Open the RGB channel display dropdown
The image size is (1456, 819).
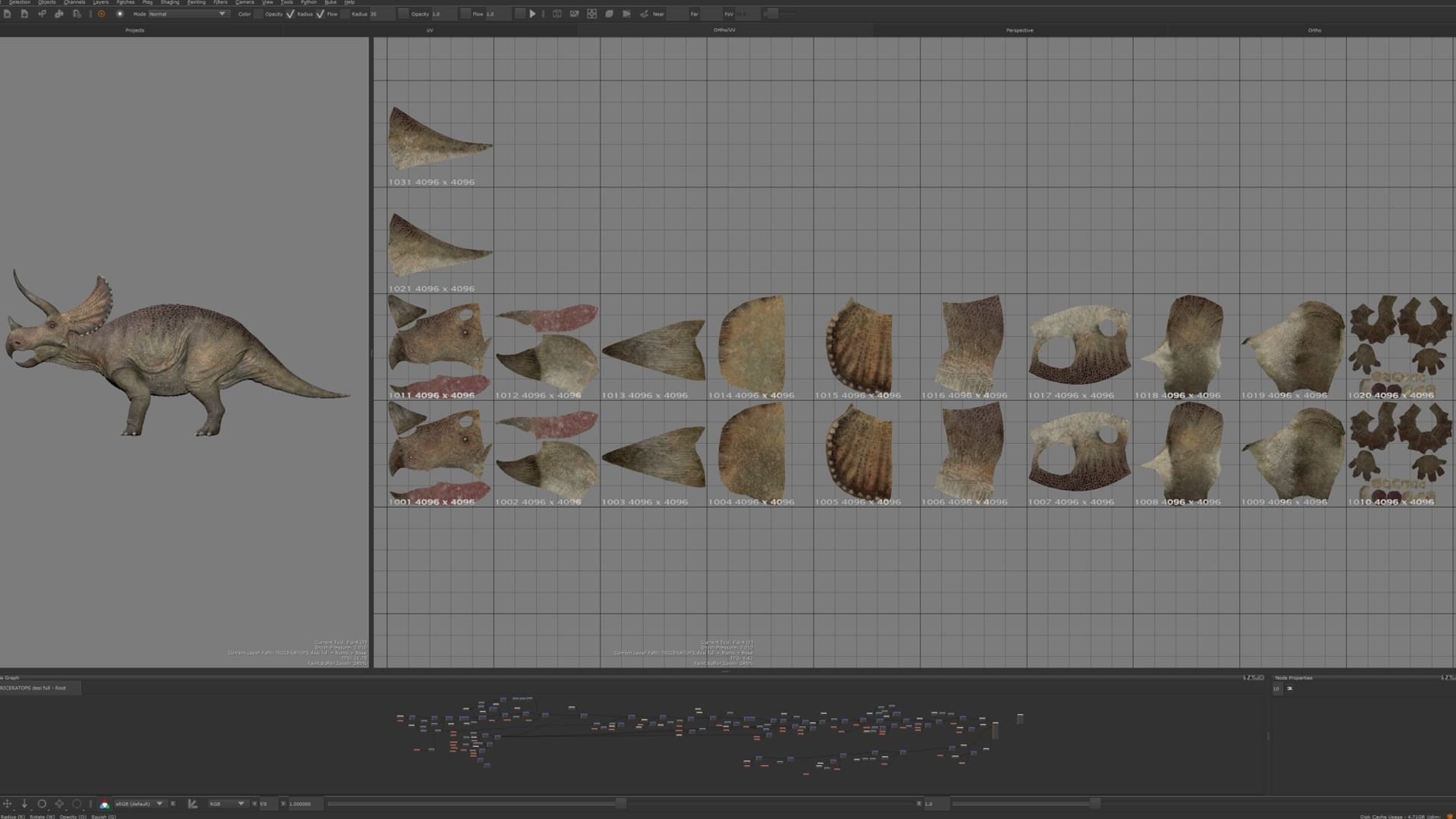tap(227, 804)
